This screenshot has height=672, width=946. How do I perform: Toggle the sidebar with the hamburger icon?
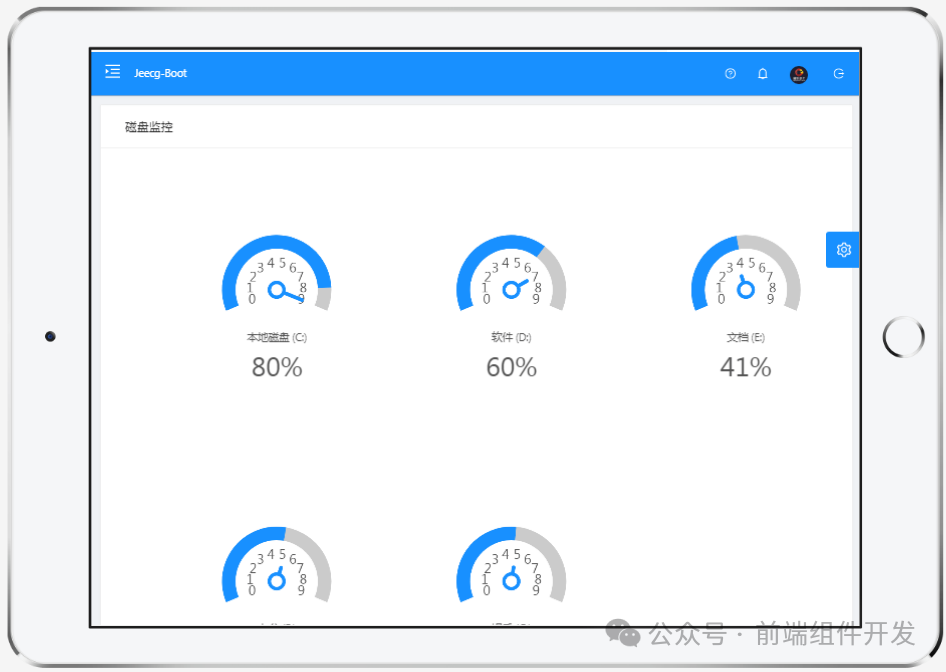pos(112,72)
